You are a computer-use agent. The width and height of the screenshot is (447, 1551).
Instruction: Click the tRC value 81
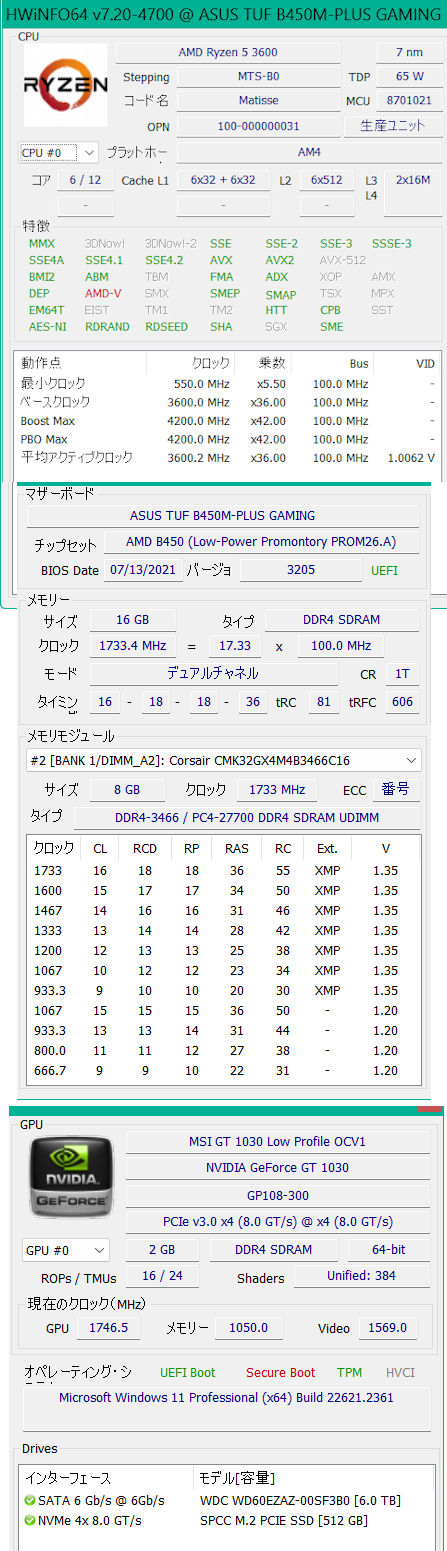324,701
